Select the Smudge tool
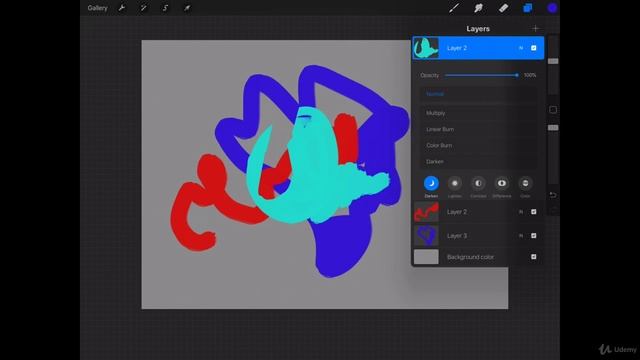 478,8
